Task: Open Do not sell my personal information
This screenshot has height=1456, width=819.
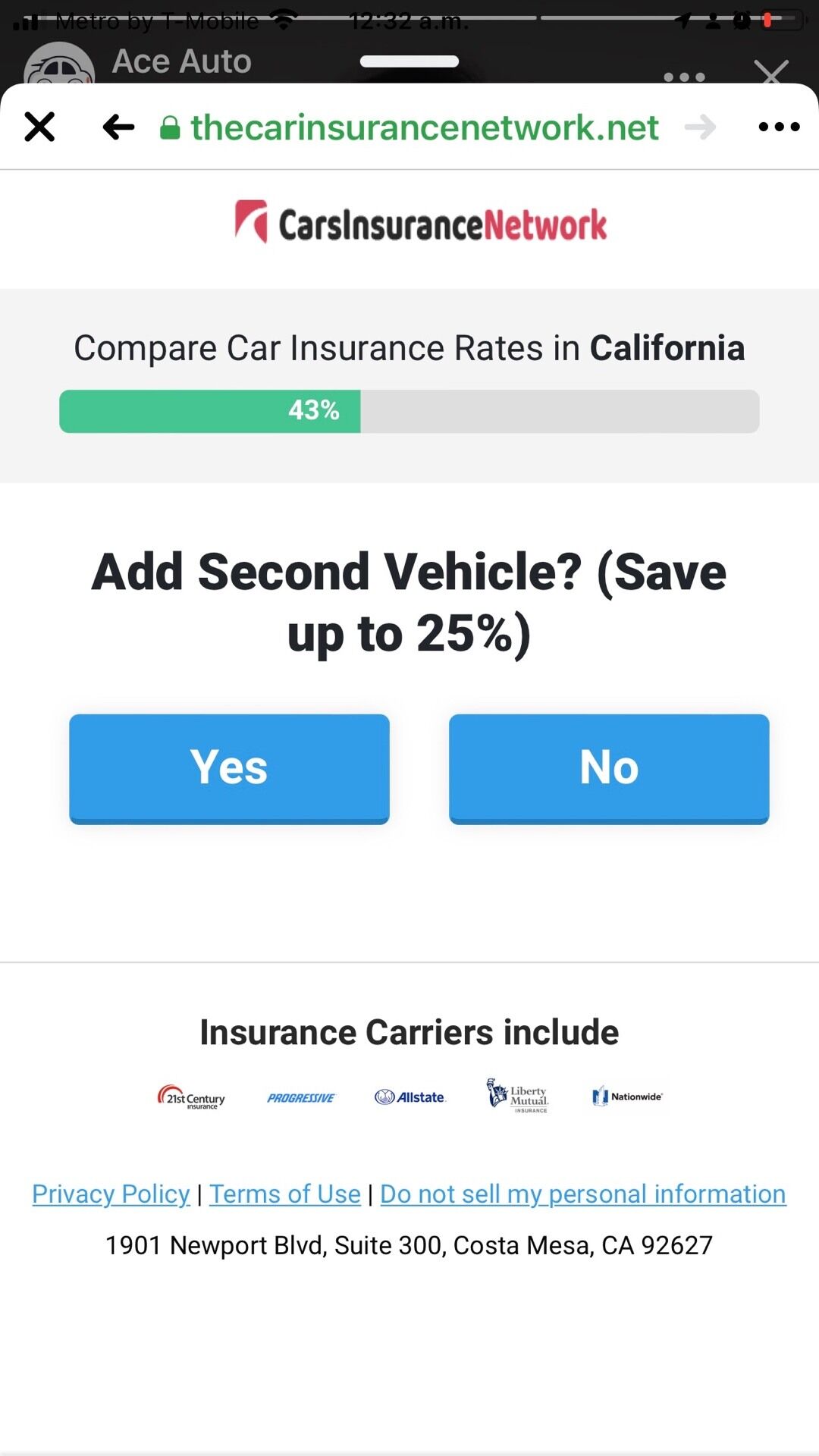Action: coord(582,1194)
